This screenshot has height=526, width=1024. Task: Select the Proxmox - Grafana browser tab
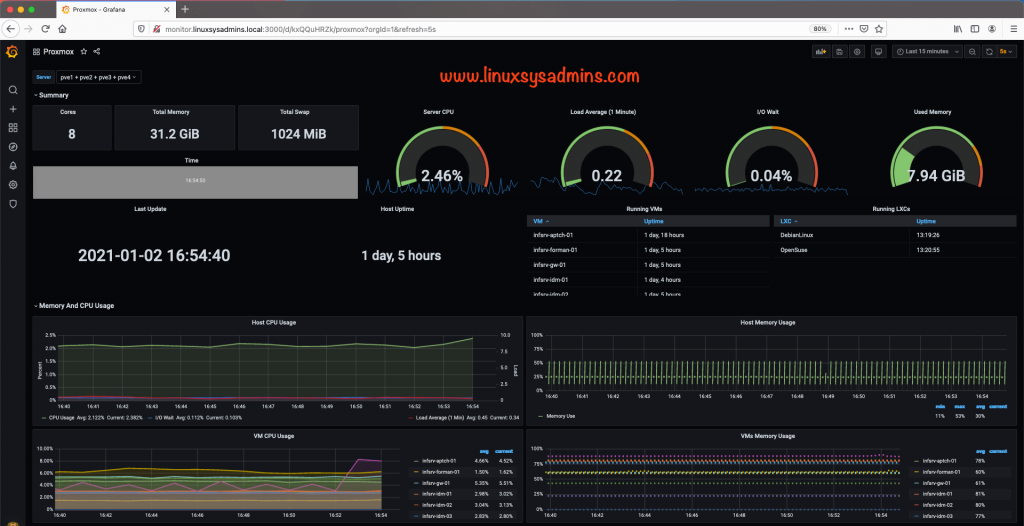coord(116,9)
